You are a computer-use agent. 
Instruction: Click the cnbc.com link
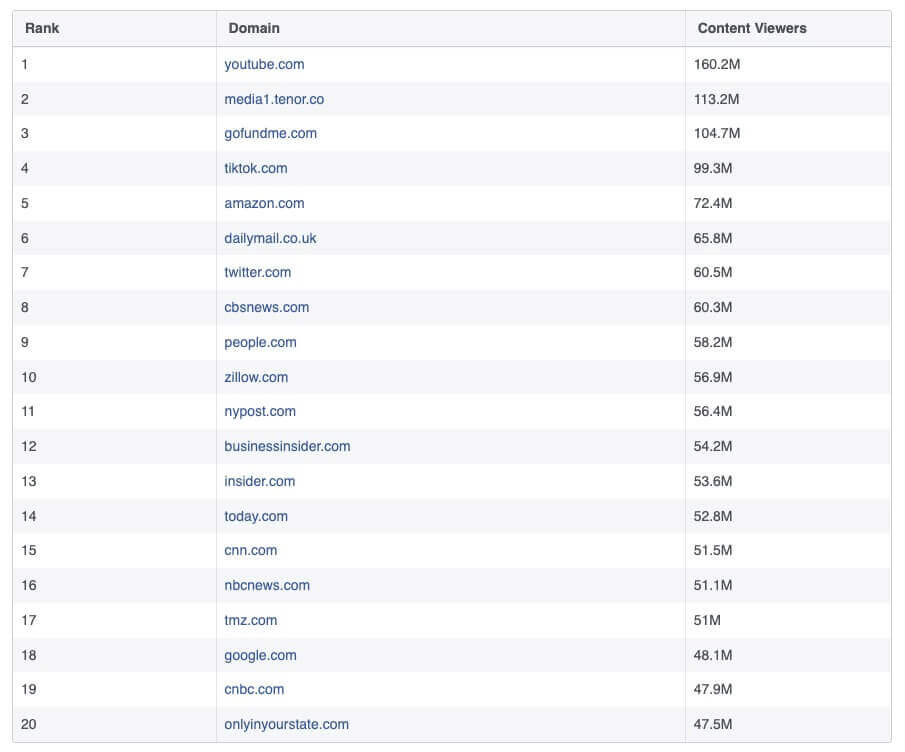[254, 690]
